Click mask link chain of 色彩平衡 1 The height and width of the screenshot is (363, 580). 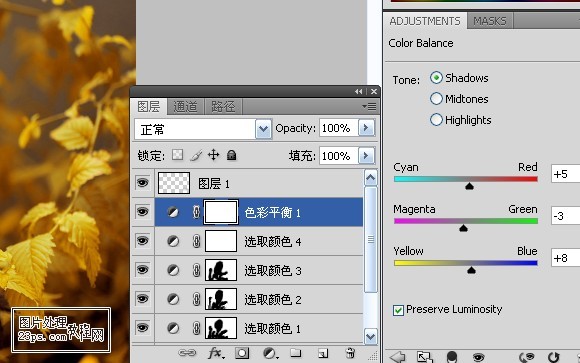[196, 212]
